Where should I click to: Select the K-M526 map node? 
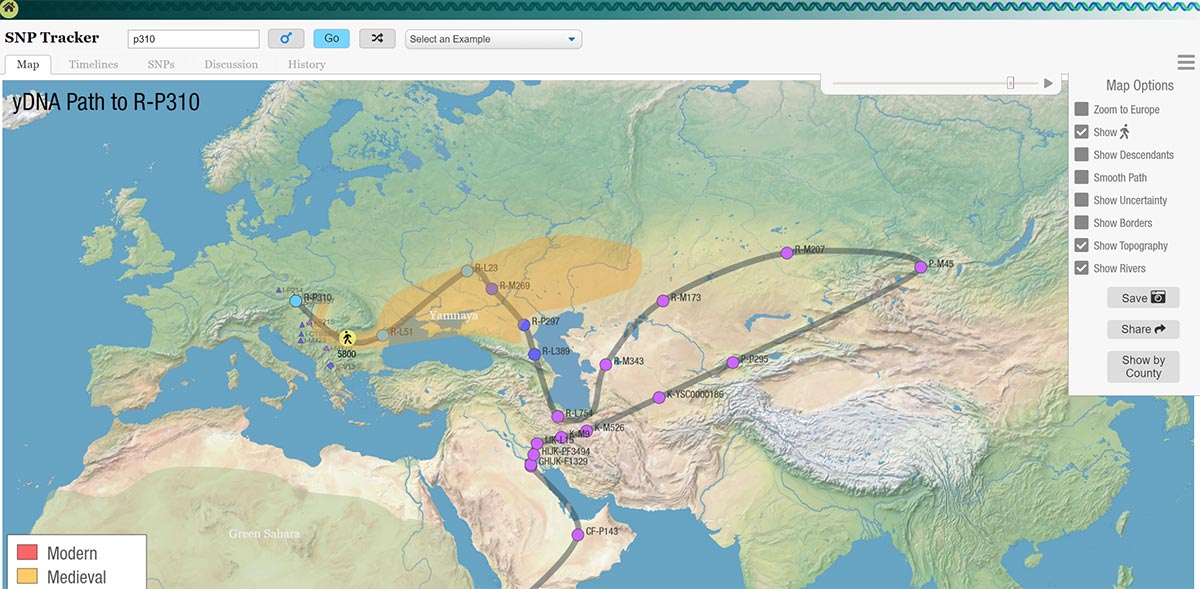click(586, 431)
